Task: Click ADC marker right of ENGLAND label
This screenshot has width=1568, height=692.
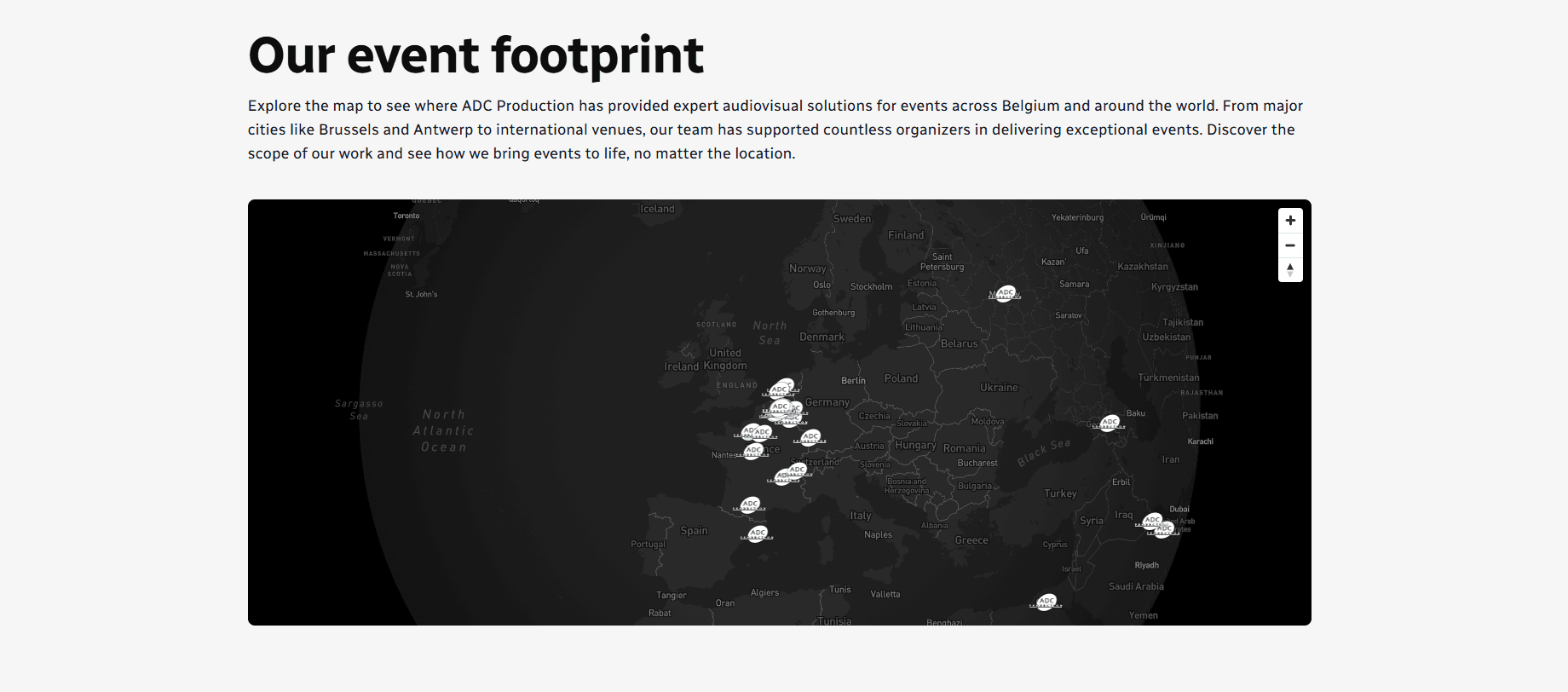Action: coord(779,390)
